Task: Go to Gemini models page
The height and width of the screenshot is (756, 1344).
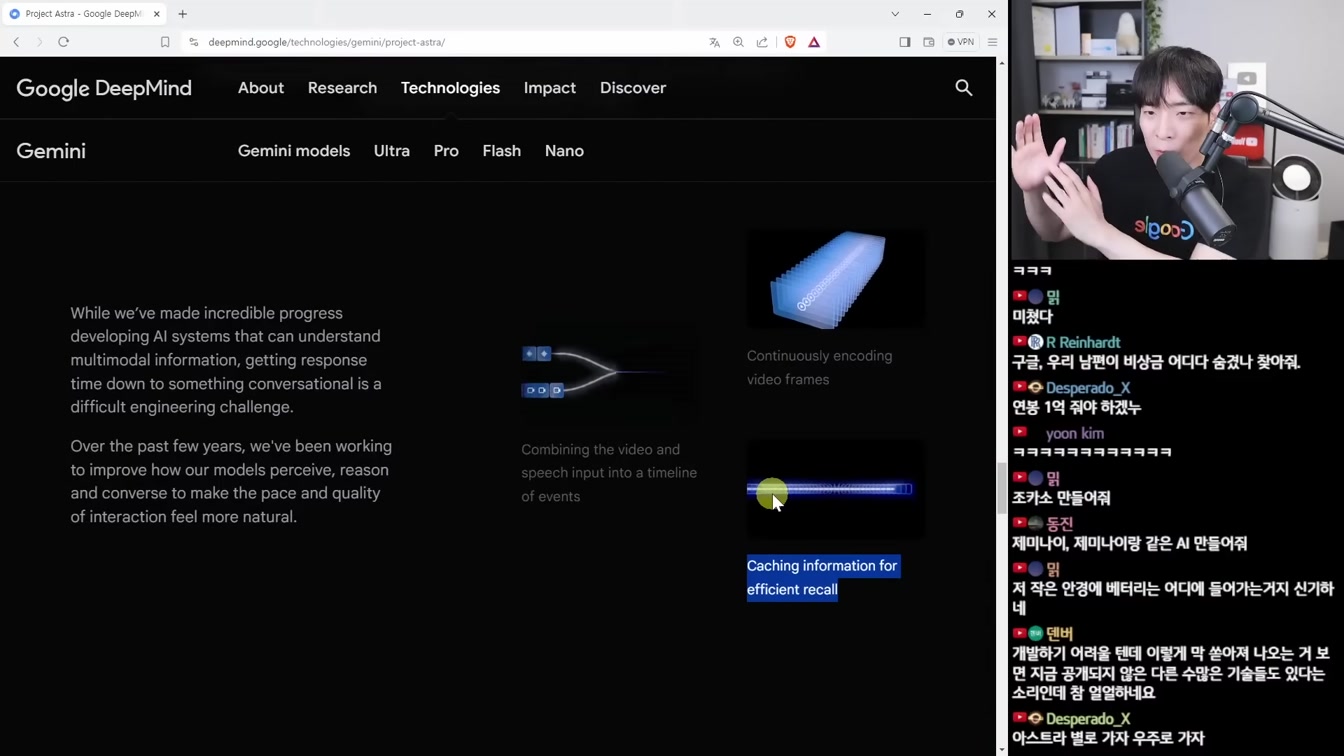Action: point(294,151)
